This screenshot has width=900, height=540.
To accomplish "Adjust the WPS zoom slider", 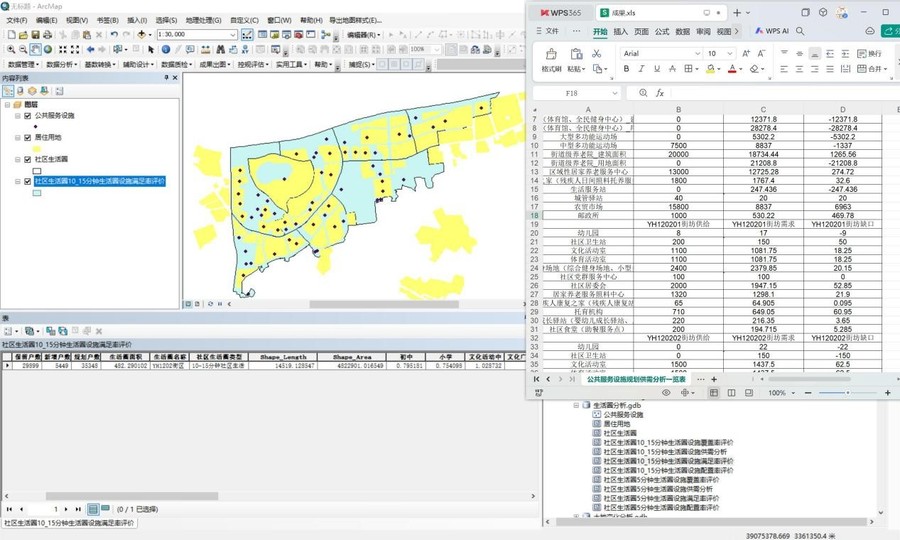I will click(847, 393).
